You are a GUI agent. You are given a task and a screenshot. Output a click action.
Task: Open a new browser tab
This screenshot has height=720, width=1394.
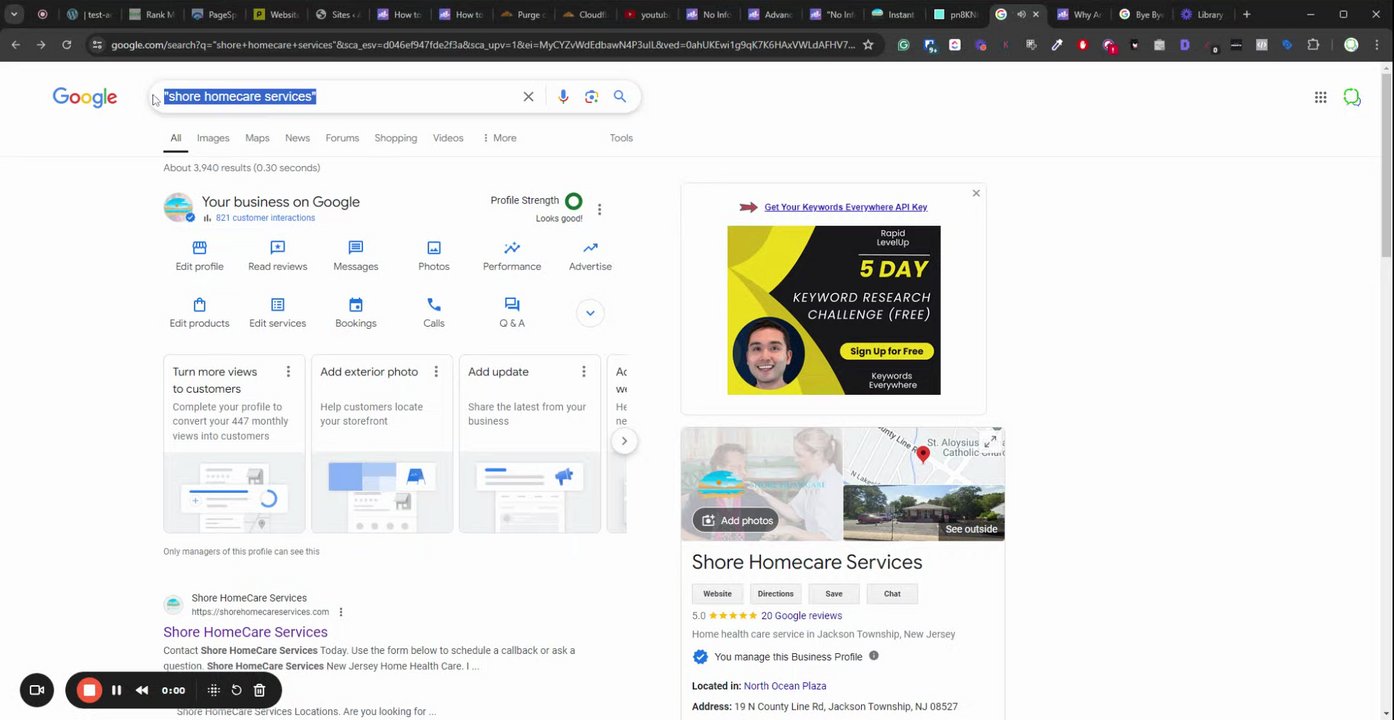point(1246,14)
